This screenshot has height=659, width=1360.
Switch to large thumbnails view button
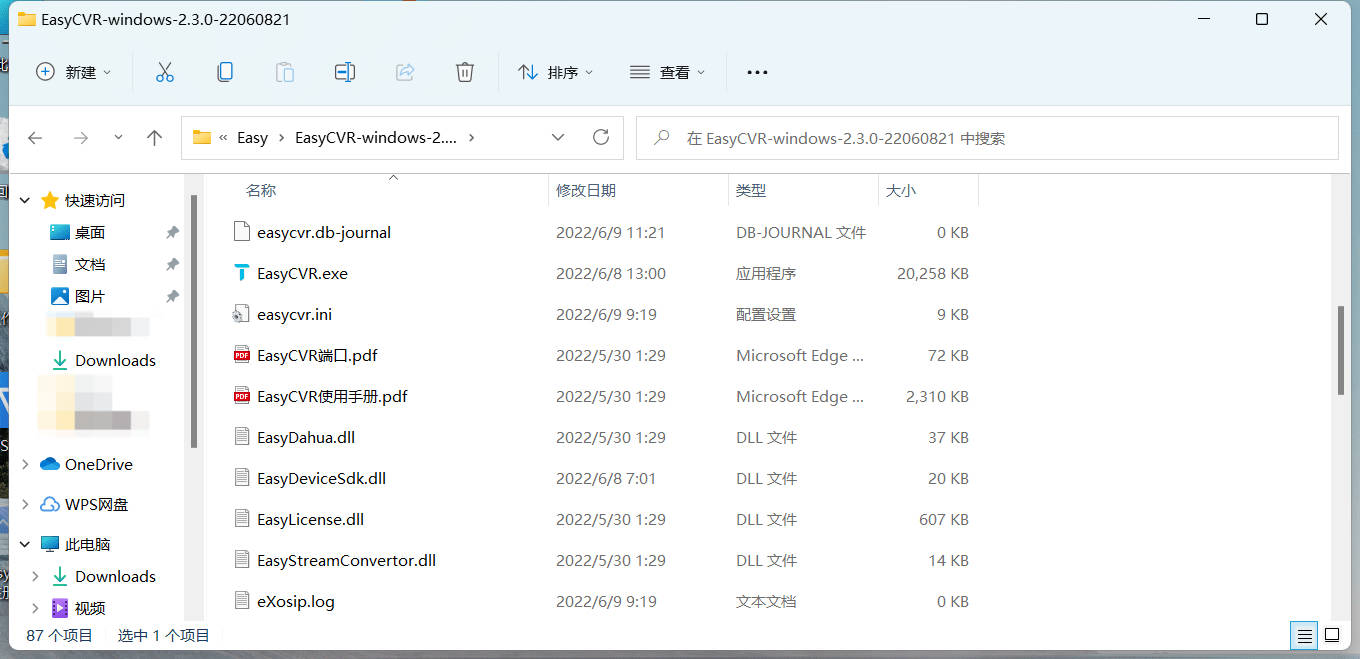click(x=1332, y=635)
